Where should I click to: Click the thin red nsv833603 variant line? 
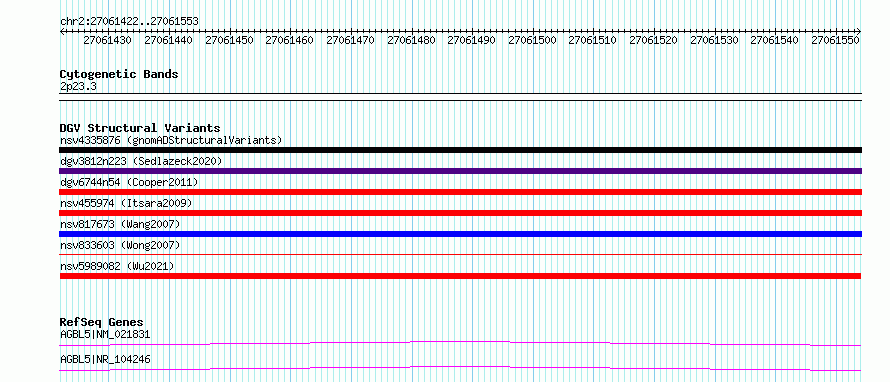460,254
